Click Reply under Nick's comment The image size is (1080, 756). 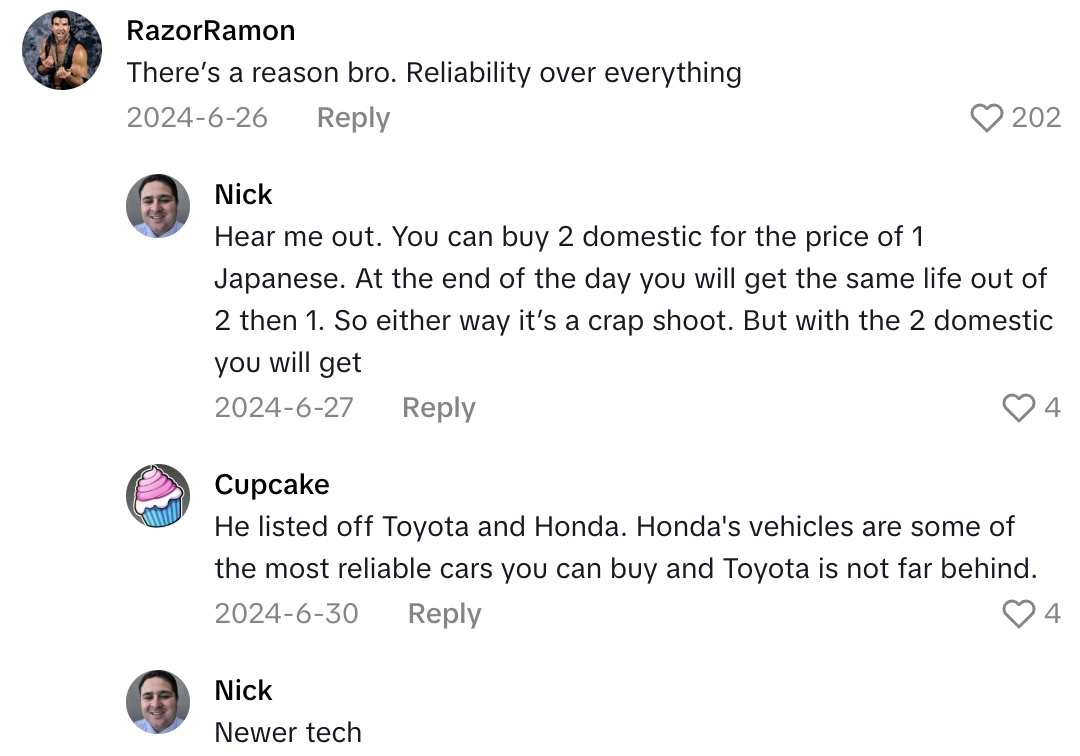(x=438, y=408)
